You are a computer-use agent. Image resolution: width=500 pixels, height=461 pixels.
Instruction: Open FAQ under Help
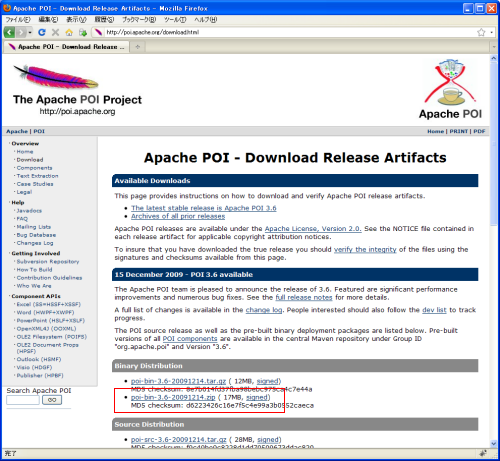coord(22,219)
